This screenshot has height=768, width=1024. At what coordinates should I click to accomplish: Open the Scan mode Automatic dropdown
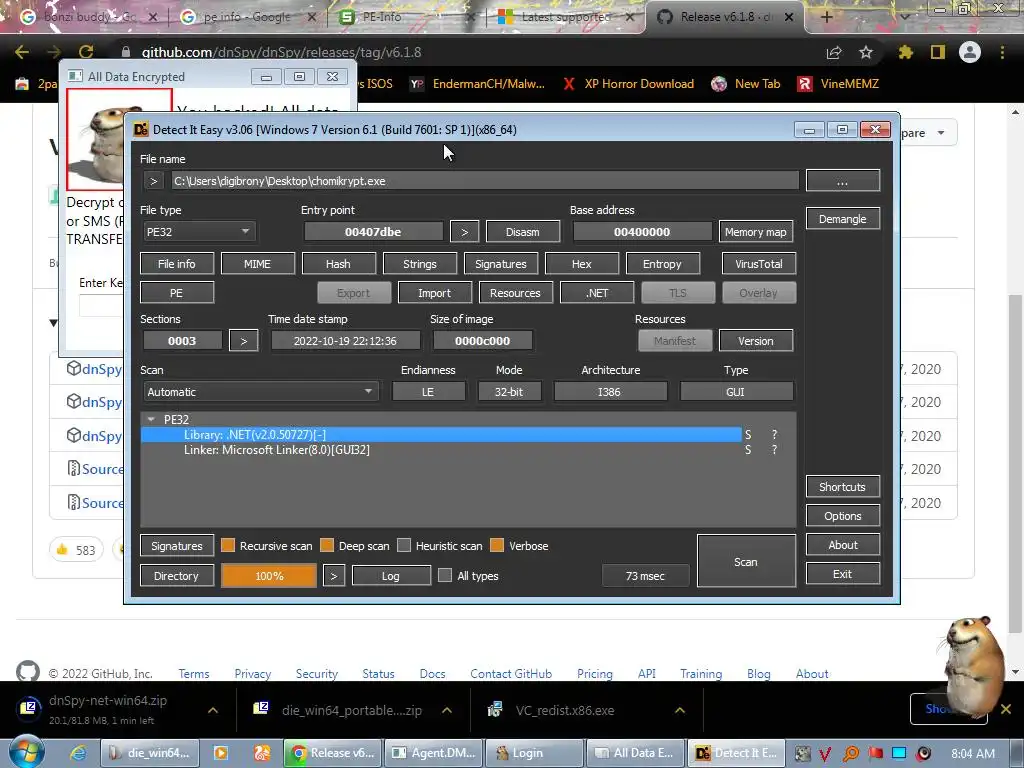click(x=260, y=392)
